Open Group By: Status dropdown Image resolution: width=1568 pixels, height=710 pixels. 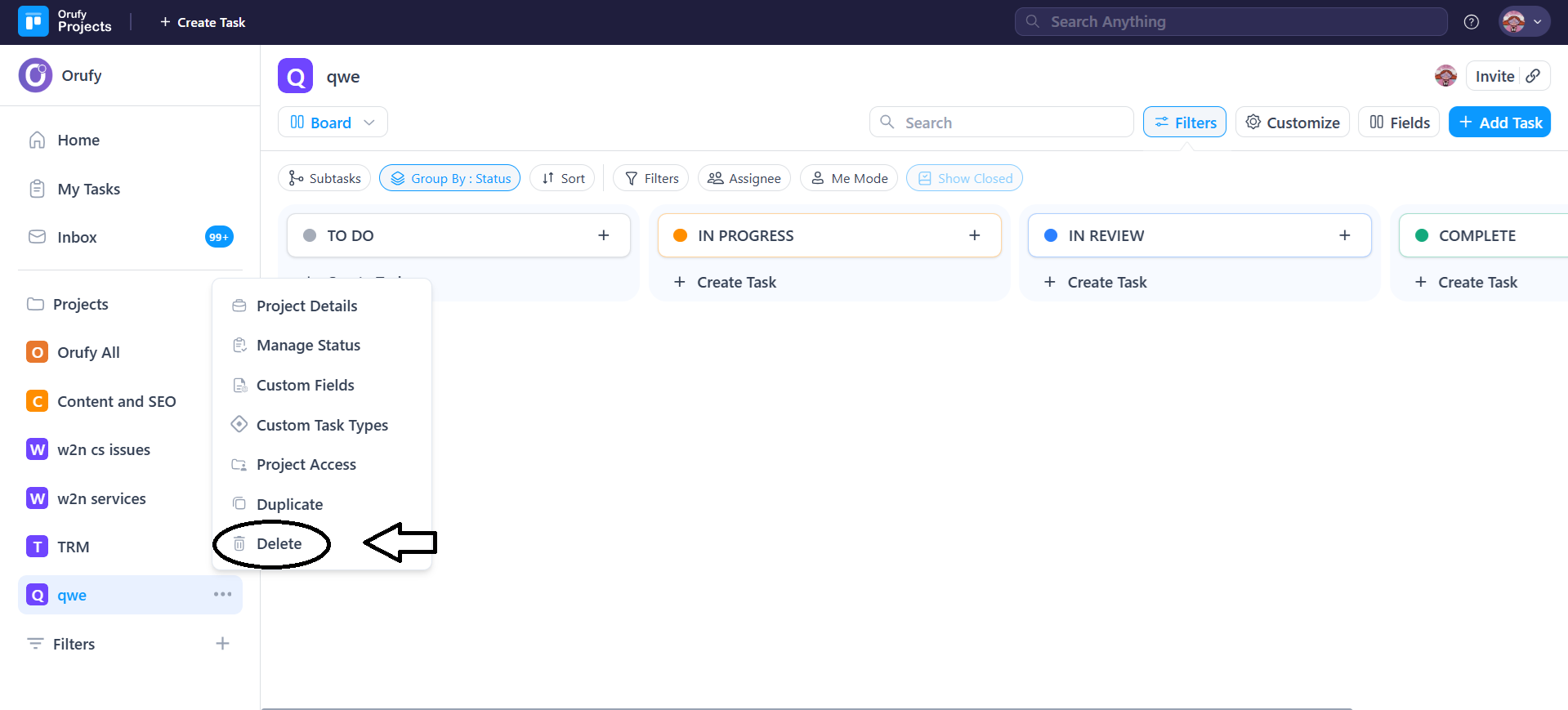[449, 178]
